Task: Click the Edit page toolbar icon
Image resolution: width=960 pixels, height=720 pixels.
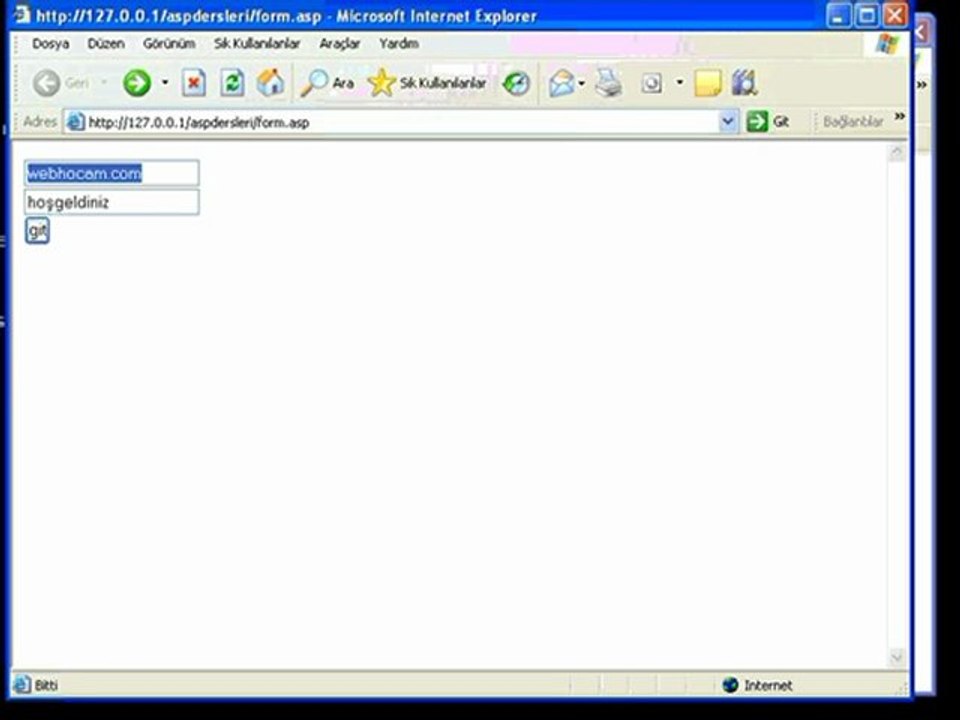Action: 652,83
